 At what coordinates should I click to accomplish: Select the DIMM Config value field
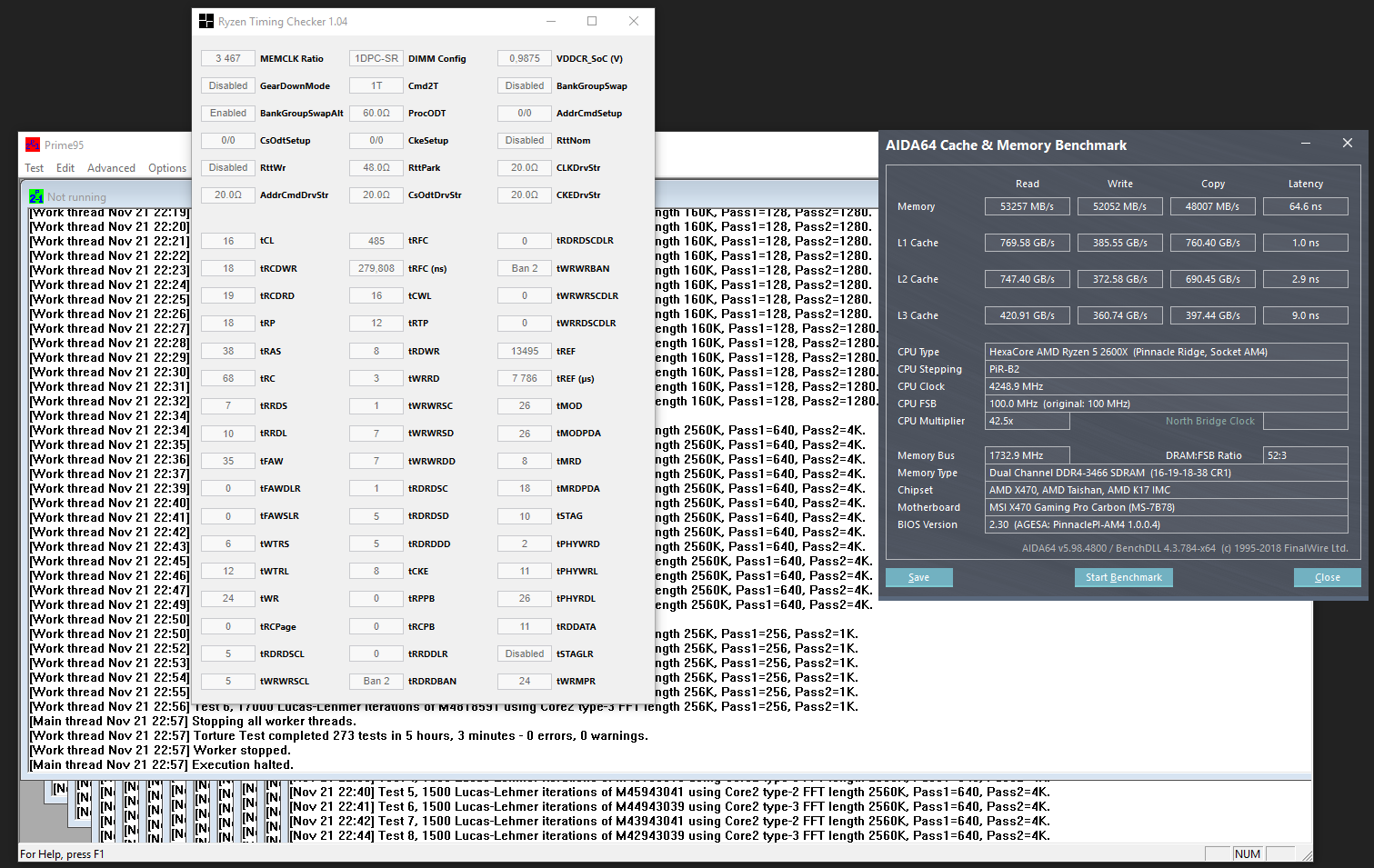(x=376, y=58)
